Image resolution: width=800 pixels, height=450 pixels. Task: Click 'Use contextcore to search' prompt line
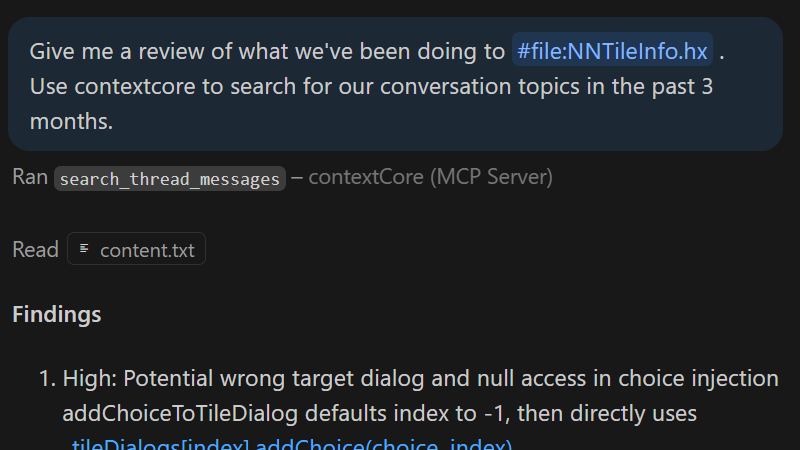tap(200, 87)
